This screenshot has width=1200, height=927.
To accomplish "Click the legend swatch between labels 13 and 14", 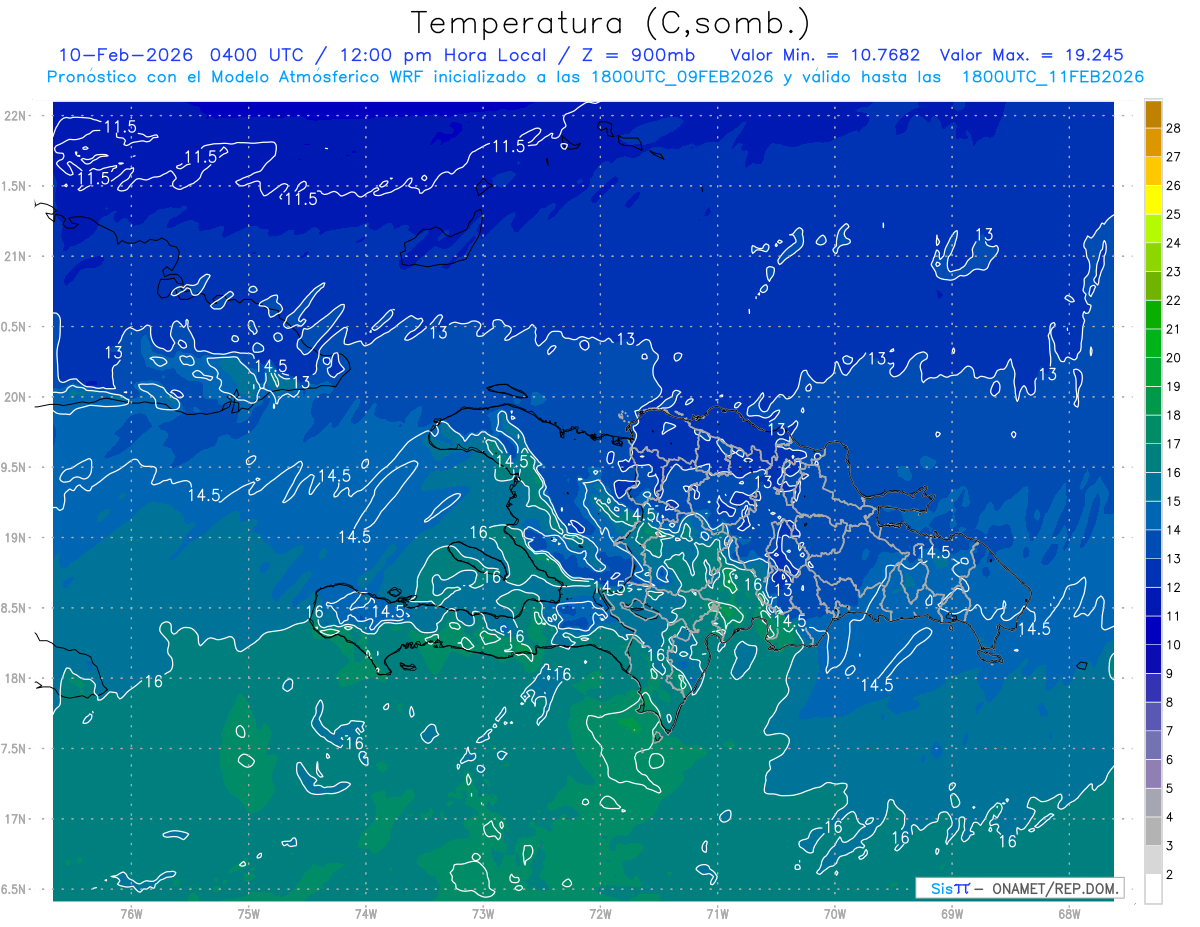I will pyautogui.click(x=1153, y=544).
